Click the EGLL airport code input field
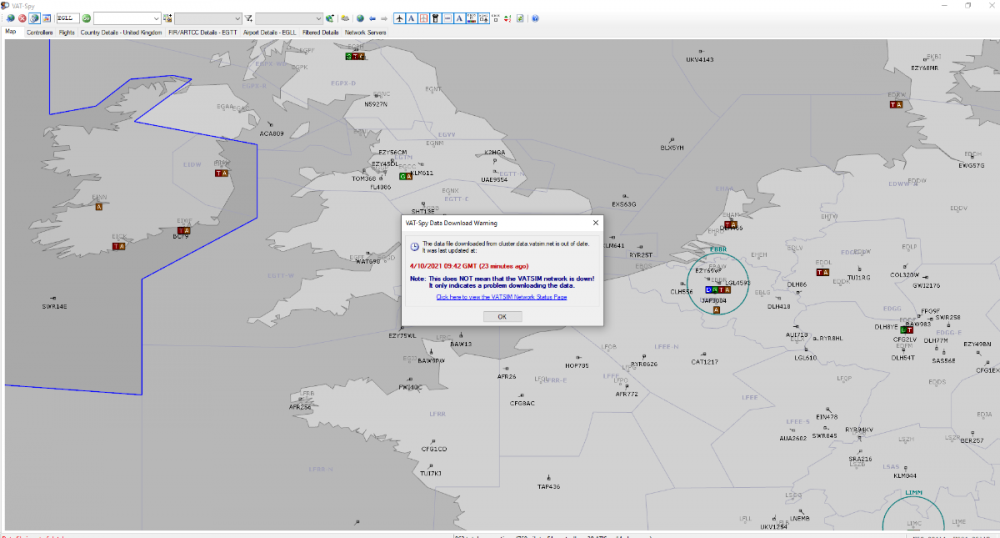1000x538 pixels. click(68, 18)
